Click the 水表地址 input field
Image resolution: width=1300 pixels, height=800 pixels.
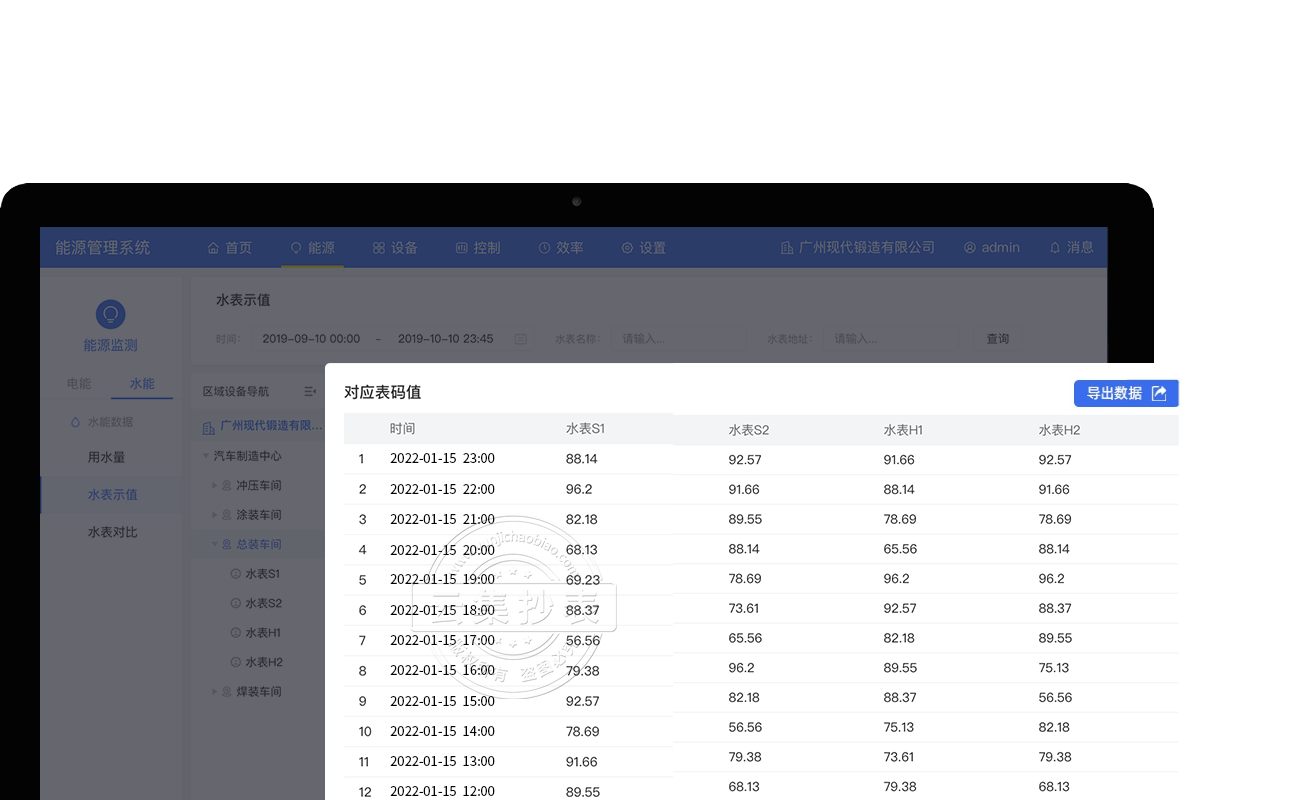890,339
